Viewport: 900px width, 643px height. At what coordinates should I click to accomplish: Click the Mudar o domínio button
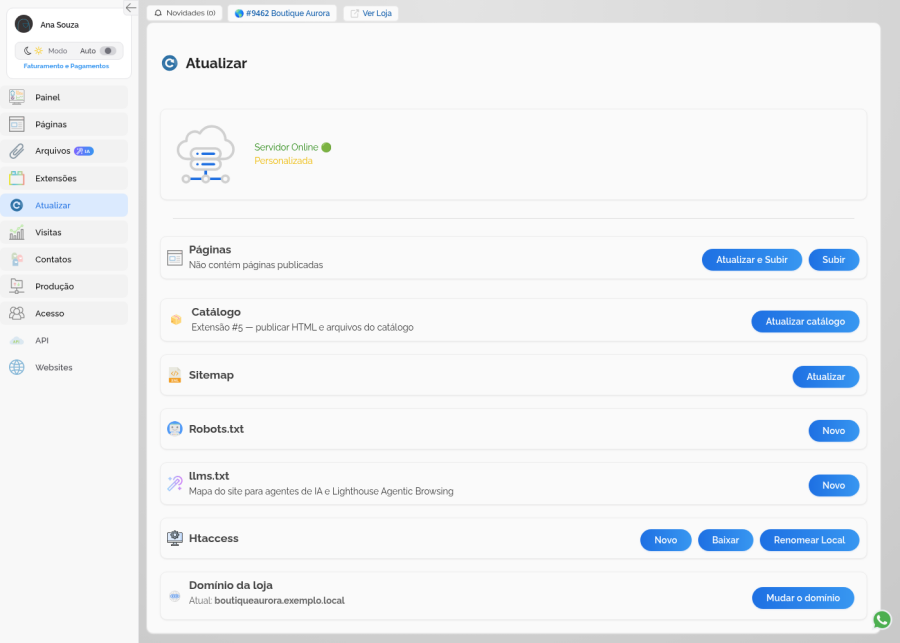pyautogui.click(x=802, y=598)
